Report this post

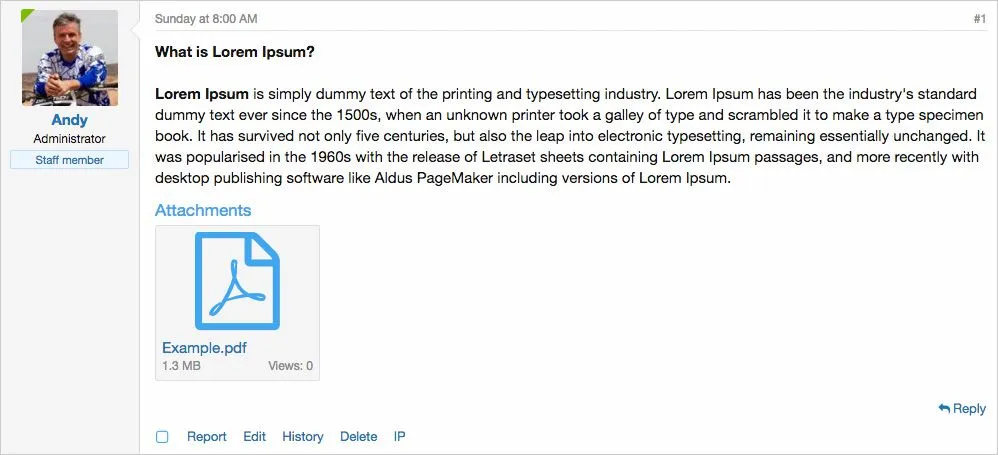(207, 437)
